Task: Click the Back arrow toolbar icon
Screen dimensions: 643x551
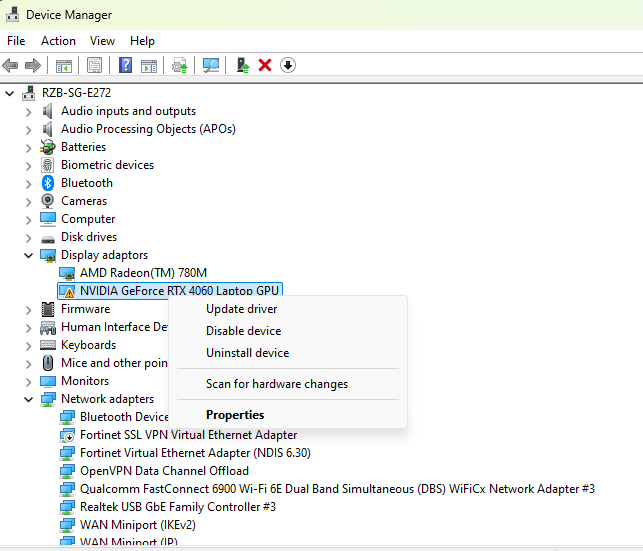Action: pos(10,65)
